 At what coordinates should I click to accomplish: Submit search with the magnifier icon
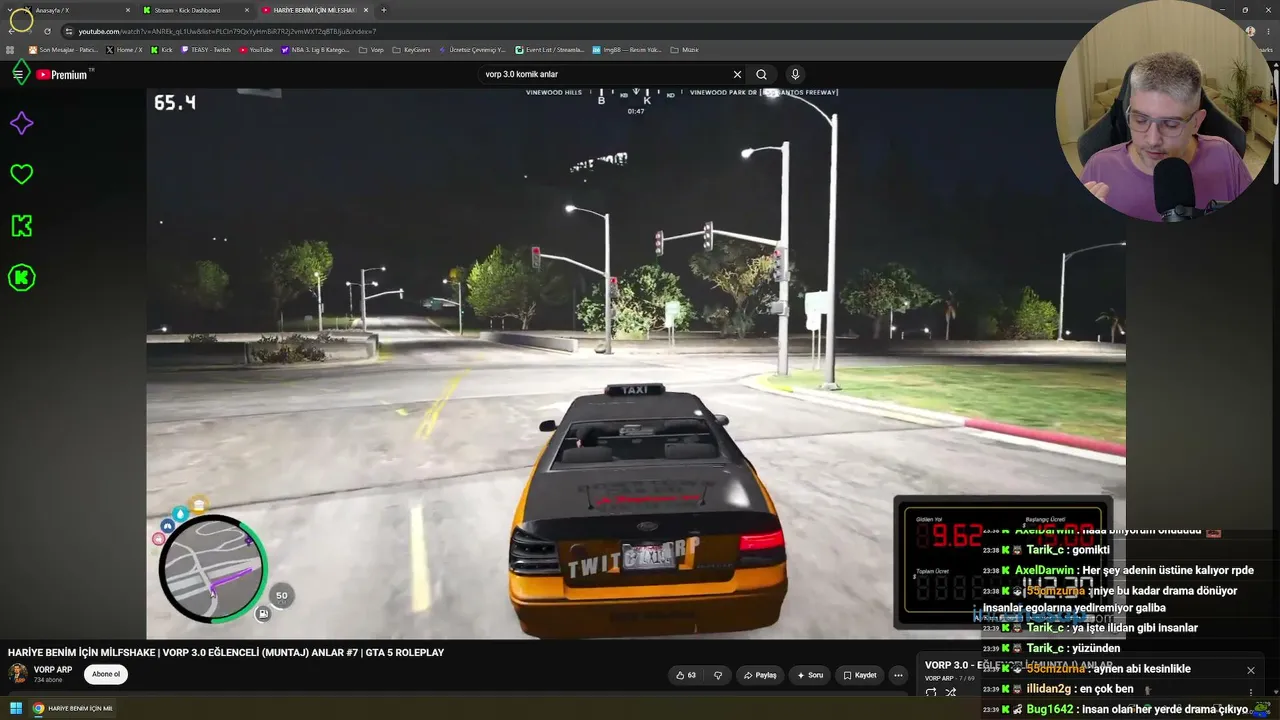(x=761, y=74)
